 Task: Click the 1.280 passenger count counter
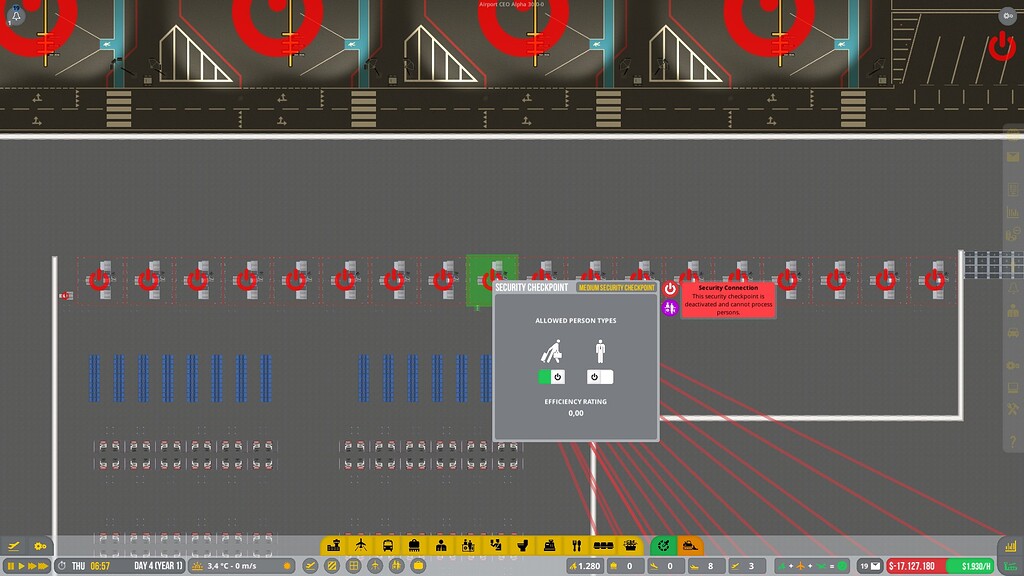tap(584, 566)
